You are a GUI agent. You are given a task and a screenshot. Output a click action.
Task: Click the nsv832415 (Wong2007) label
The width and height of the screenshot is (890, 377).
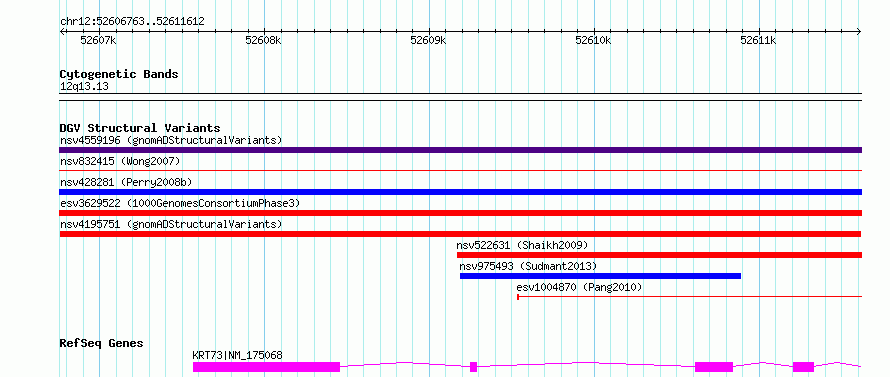coord(120,161)
